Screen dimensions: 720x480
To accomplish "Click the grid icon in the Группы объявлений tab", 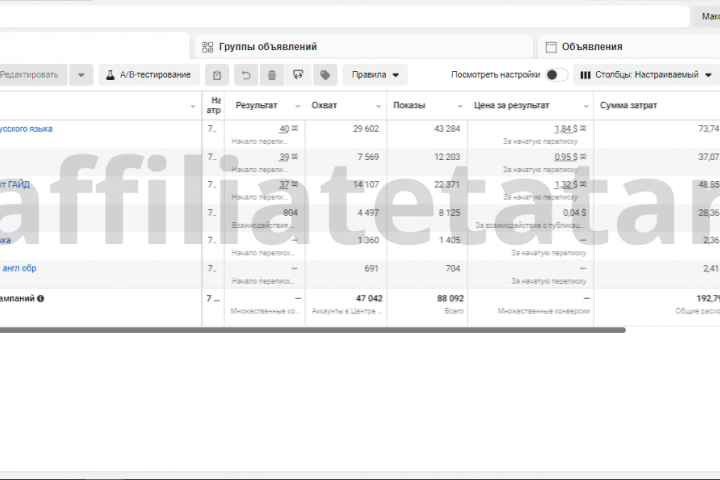I will coord(208,47).
